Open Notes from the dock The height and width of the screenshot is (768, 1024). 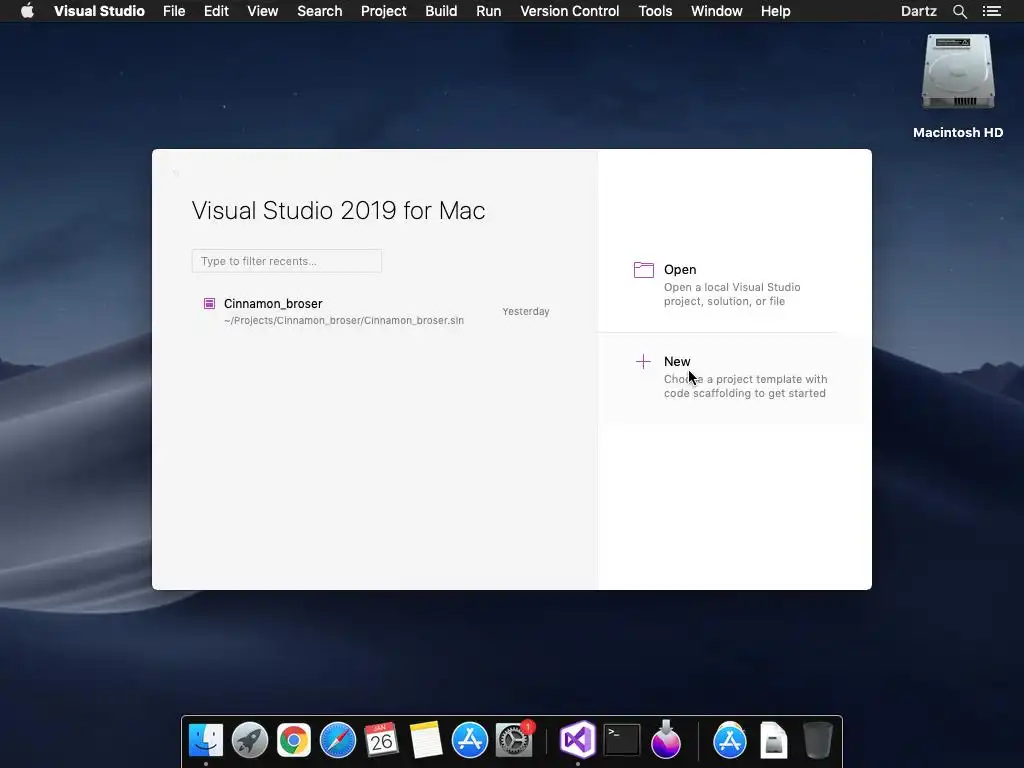pos(426,741)
